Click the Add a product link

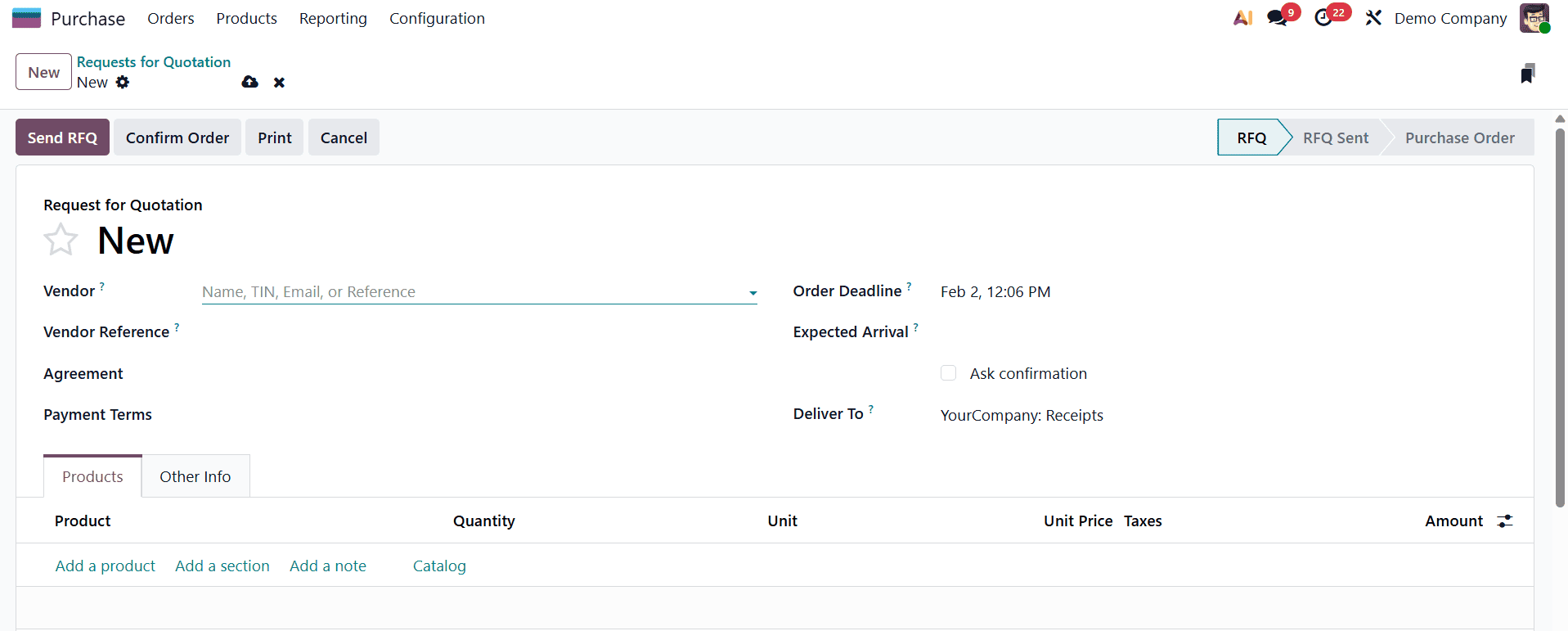click(x=105, y=566)
